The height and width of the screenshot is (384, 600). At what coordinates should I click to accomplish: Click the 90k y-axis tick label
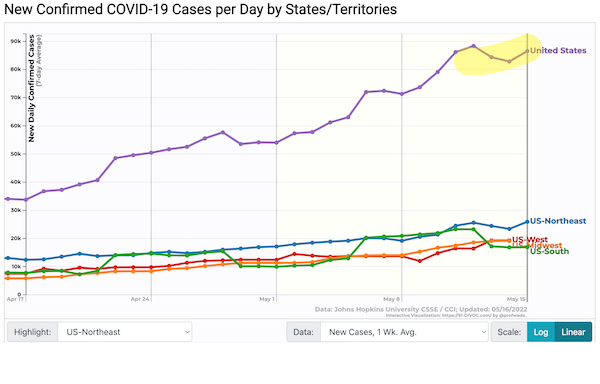tap(16, 41)
